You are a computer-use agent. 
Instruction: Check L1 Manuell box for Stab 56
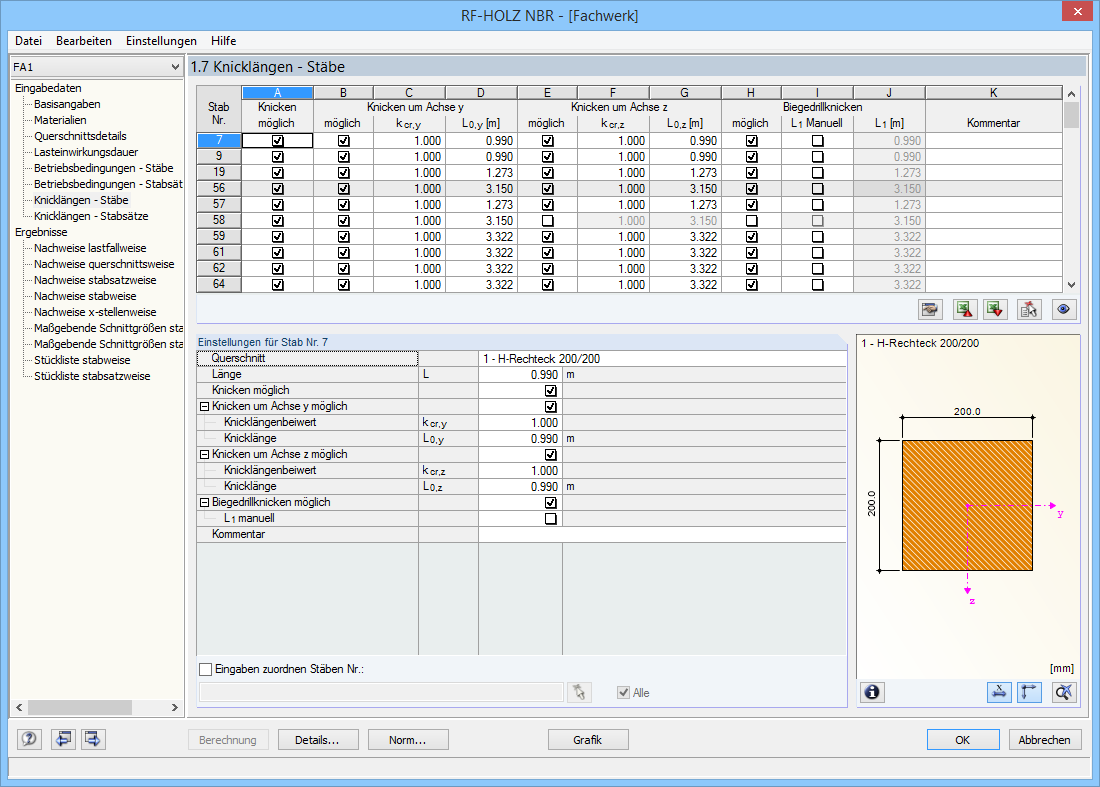817,189
